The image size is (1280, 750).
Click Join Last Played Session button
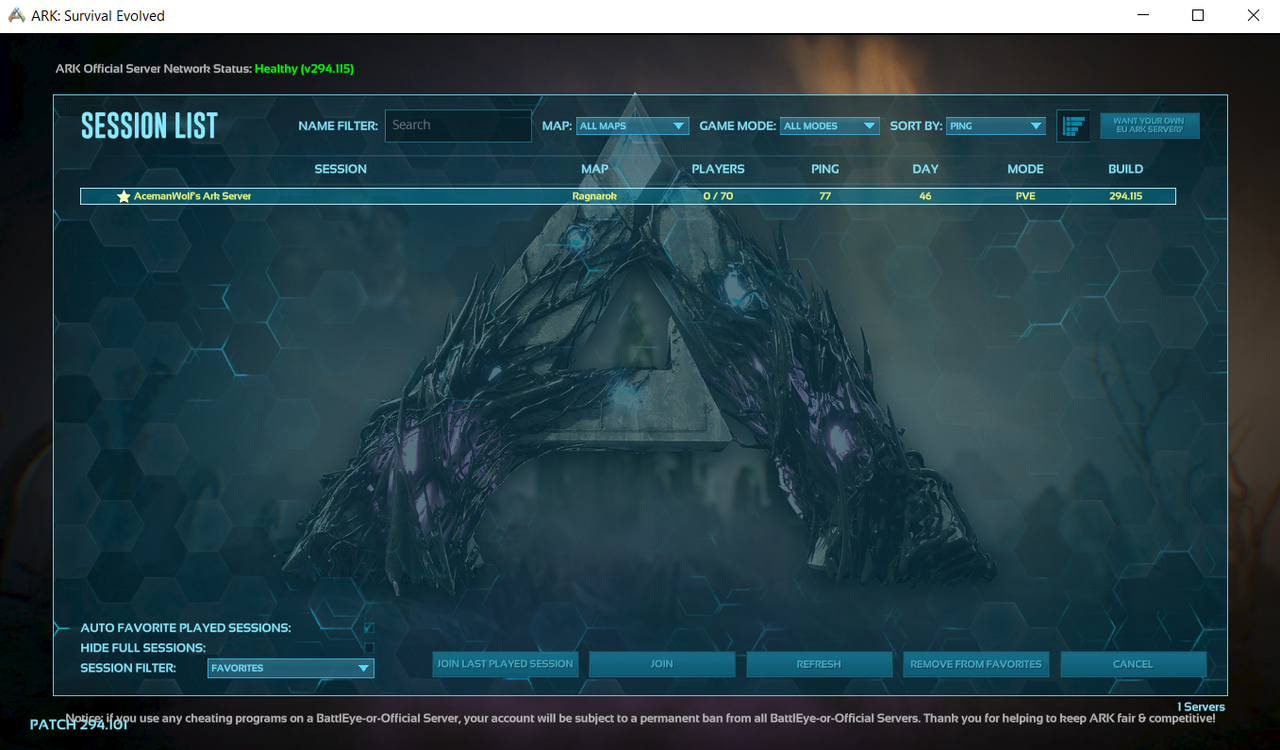[505, 664]
